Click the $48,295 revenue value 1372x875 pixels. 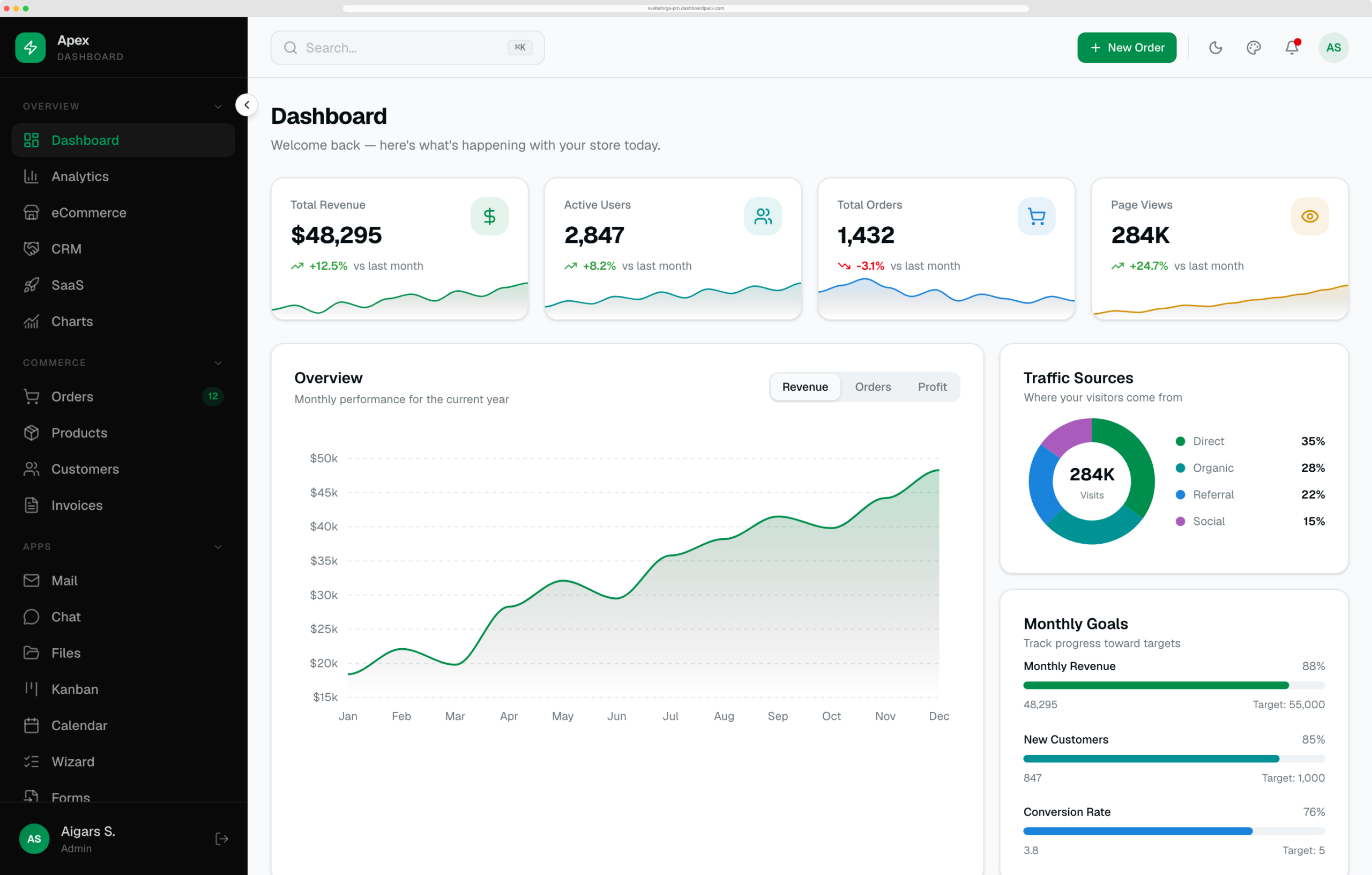pyautogui.click(x=336, y=235)
